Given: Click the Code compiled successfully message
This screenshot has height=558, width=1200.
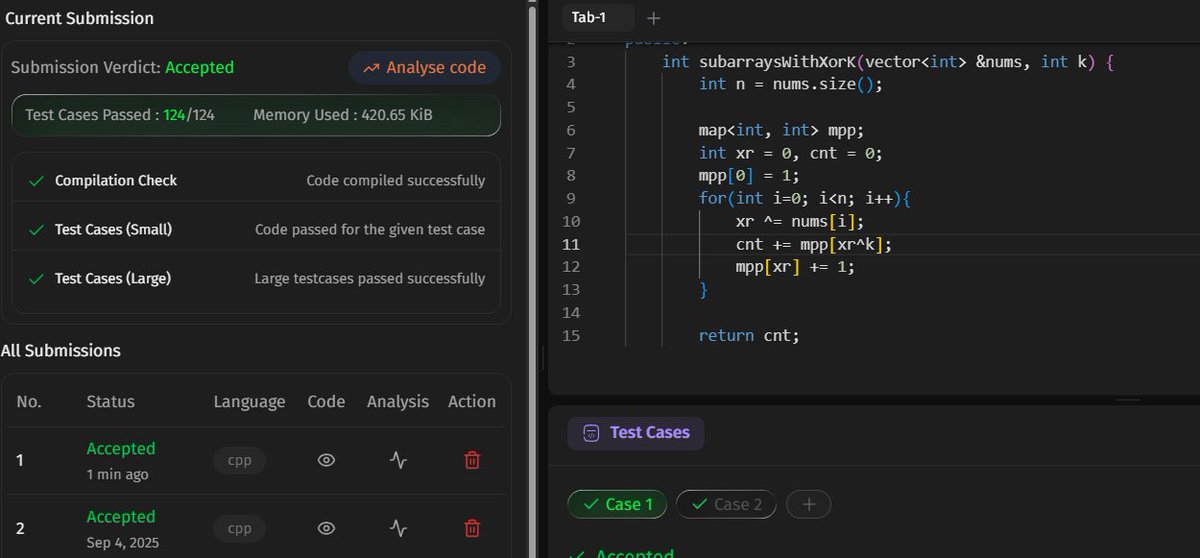Looking at the screenshot, I should click(396, 181).
